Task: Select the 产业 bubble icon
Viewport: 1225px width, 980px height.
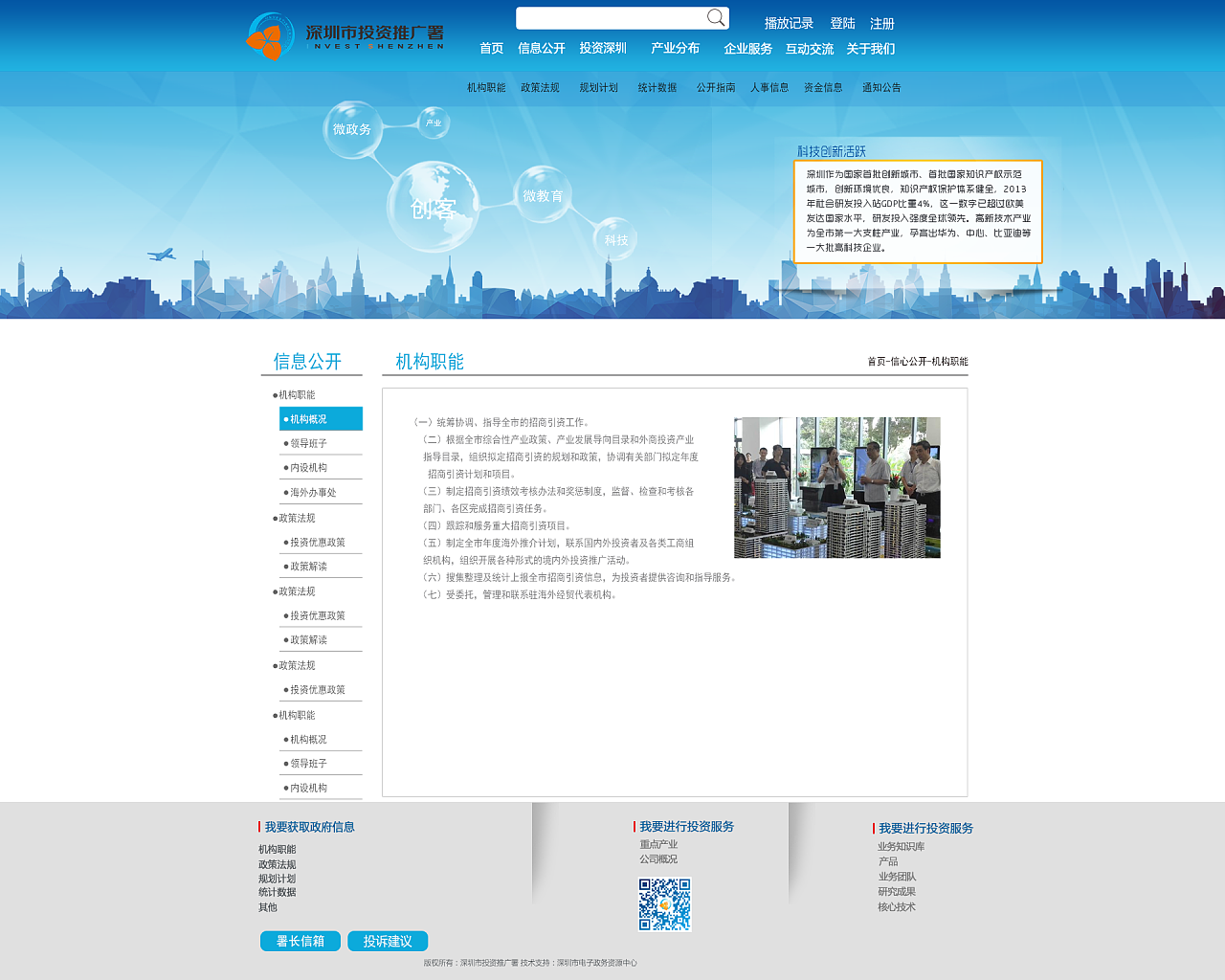Action: coord(433,122)
